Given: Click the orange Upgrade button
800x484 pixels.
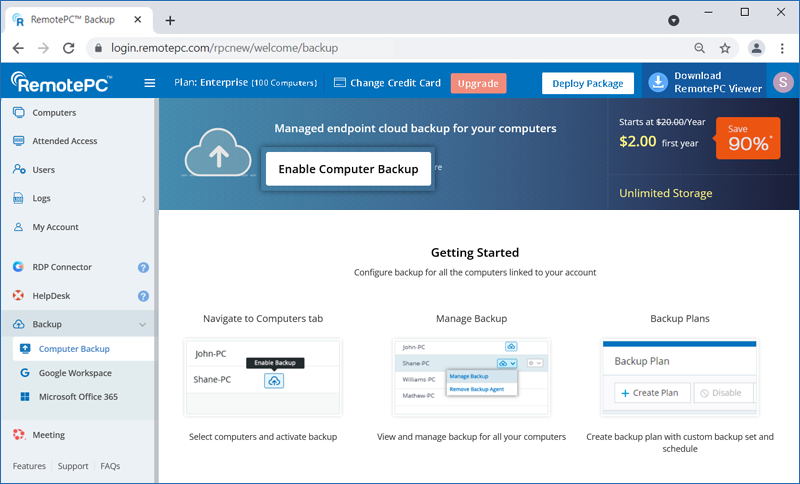Looking at the screenshot, I should 478,83.
